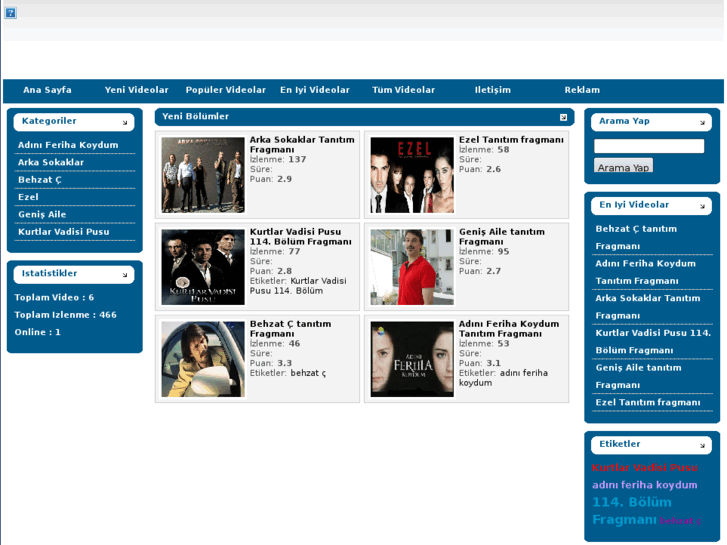Click the red Kurtlar Vadisi Pusu tag
The height and width of the screenshot is (545, 727).
coord(644,468)
